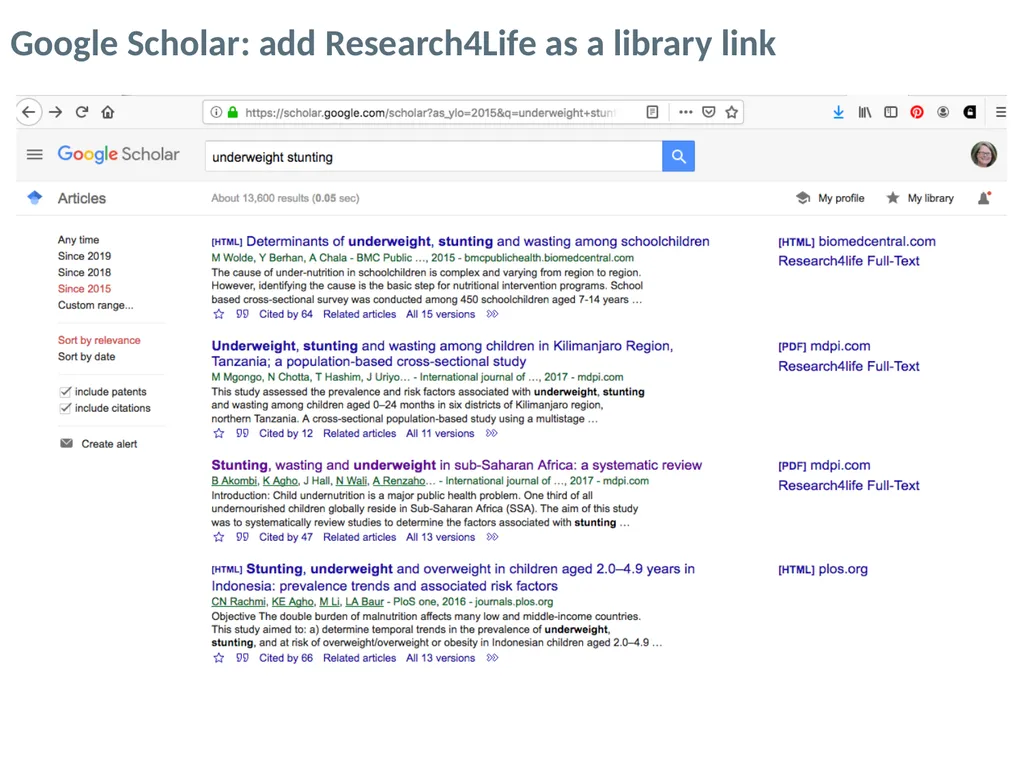
Task: Open All 11 versions link
Action: pos(440,433)
